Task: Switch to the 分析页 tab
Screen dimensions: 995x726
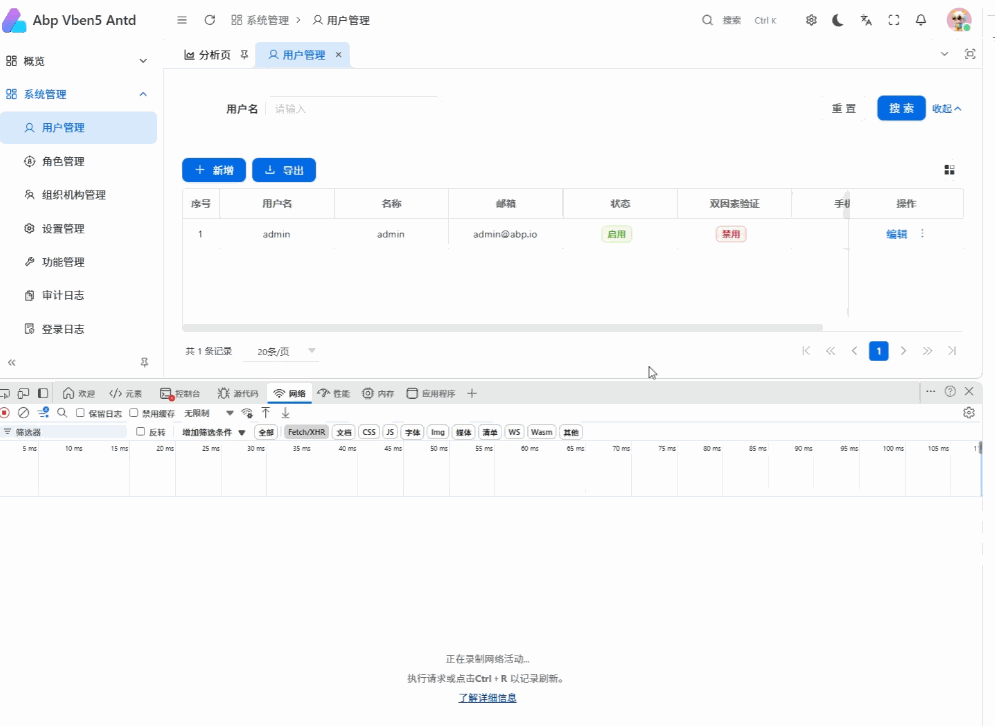Action: point(208,55)
